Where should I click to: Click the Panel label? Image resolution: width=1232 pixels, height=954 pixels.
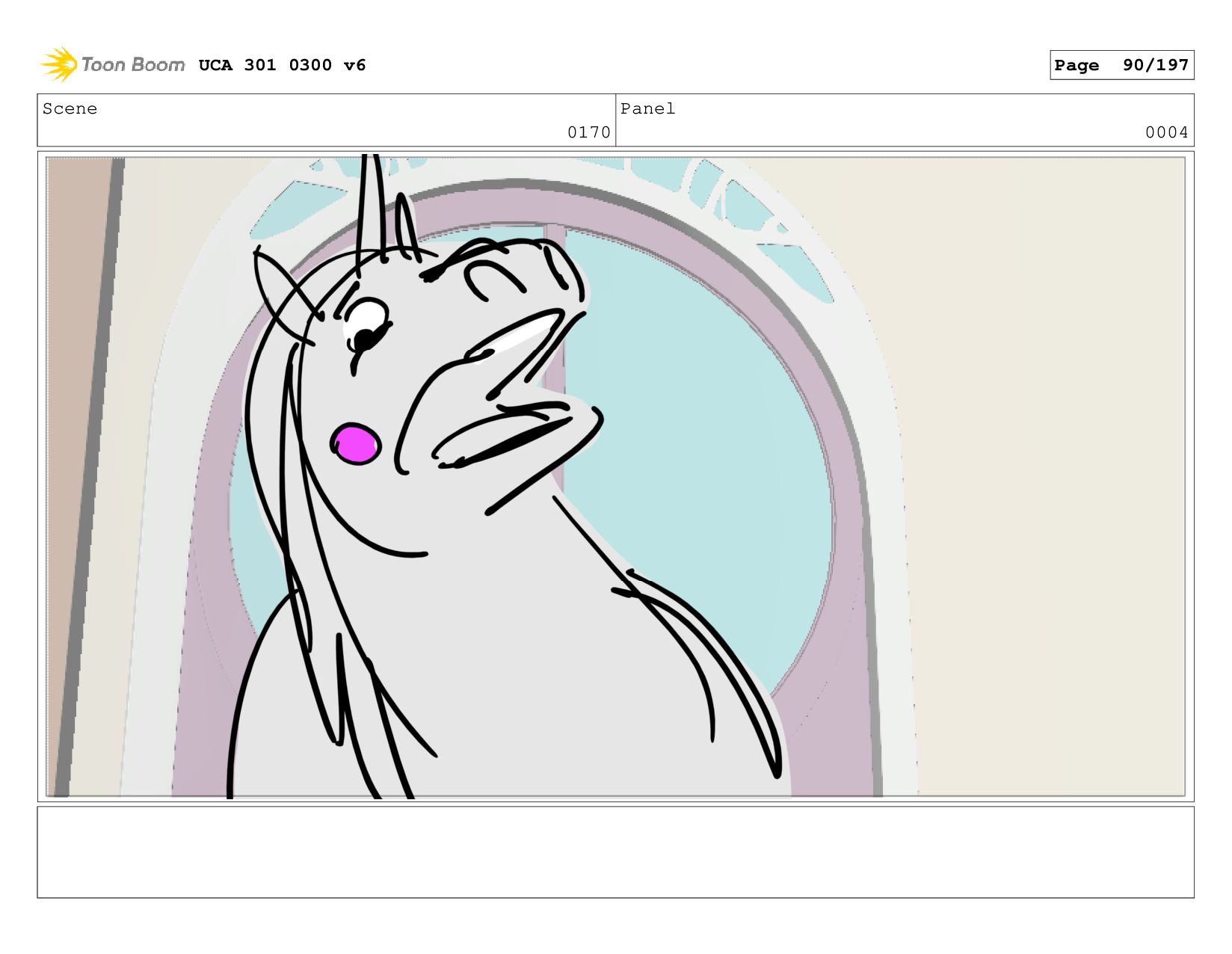click(x=647, y=108)
